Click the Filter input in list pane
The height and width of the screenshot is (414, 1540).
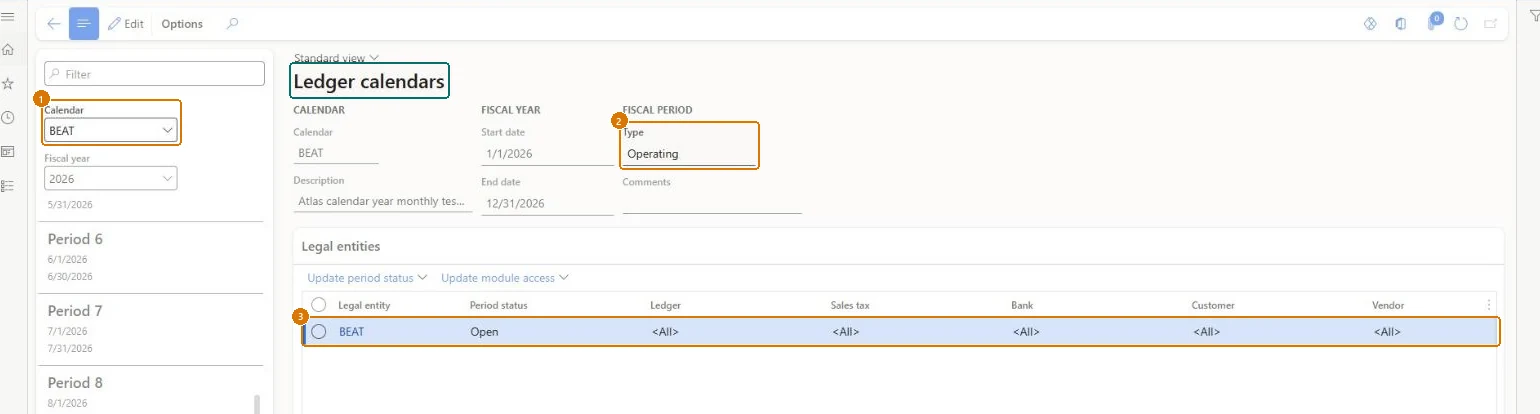[155, 74]
